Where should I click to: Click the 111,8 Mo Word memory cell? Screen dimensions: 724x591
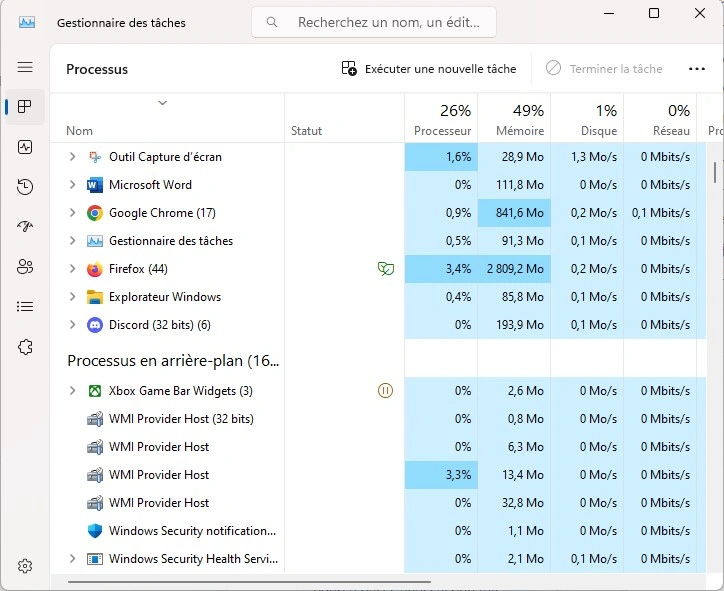(x=514, y=185)
